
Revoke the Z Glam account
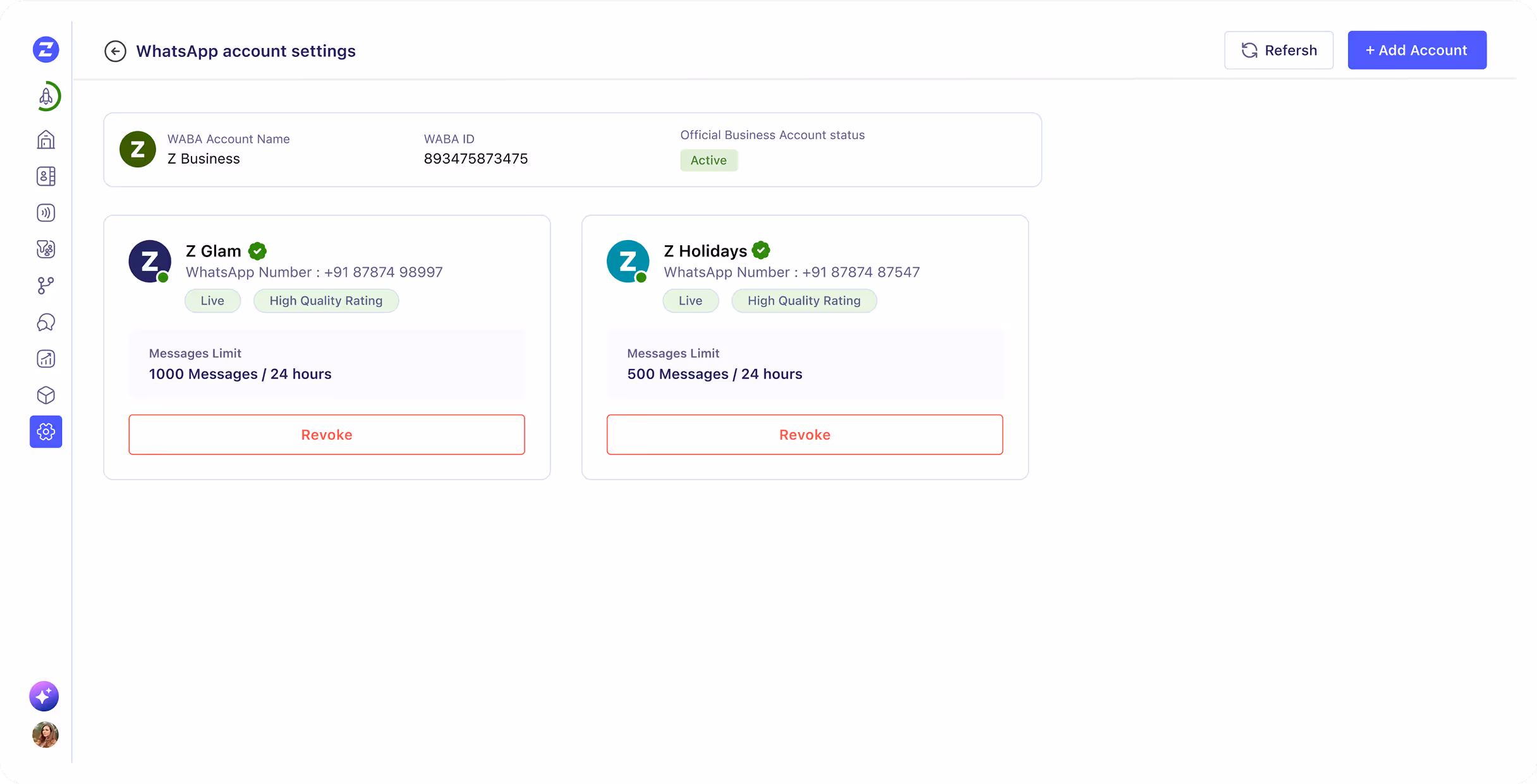327,435
